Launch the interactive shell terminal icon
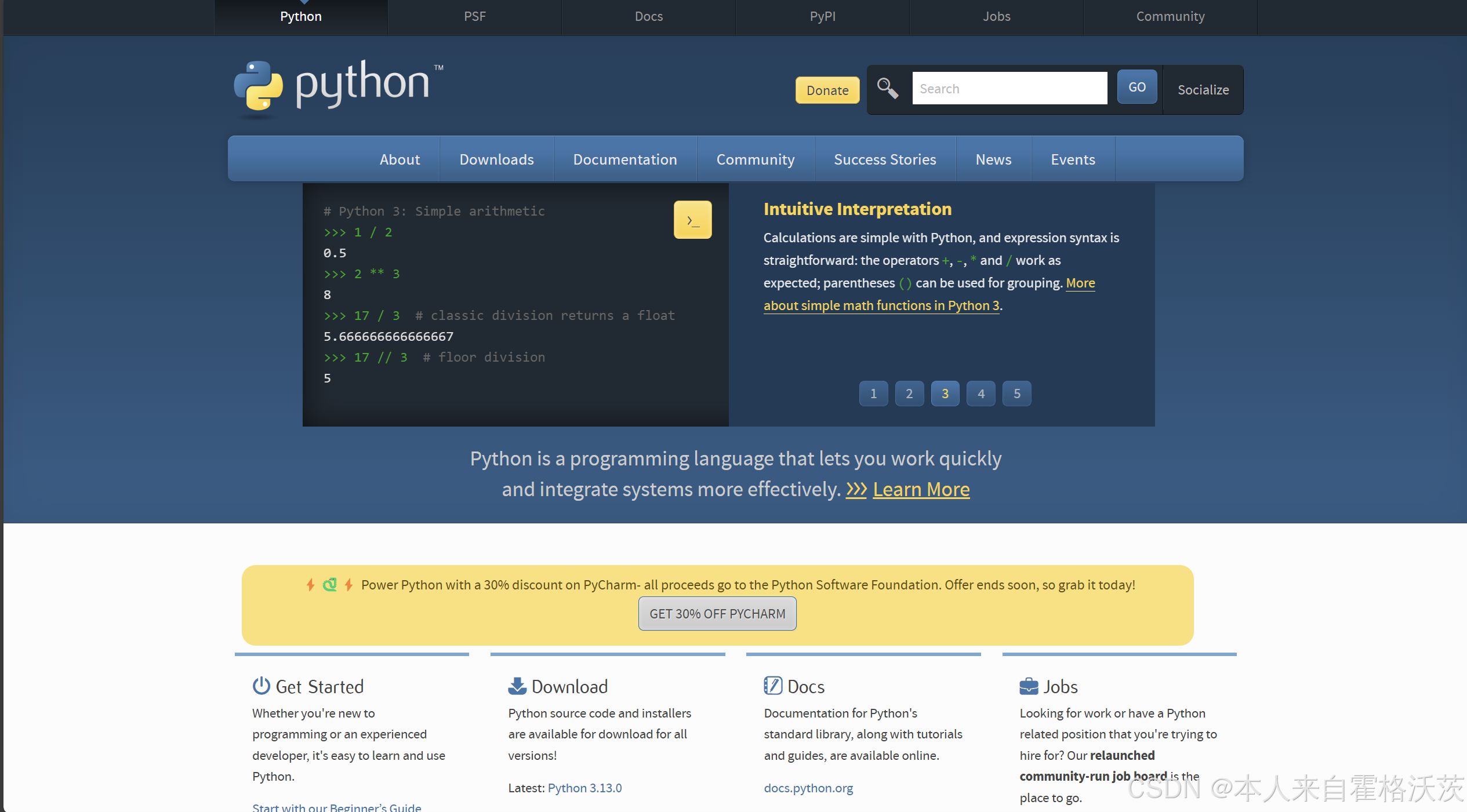This screenshot has width=1467, height=812. click(x=692, y=220)
